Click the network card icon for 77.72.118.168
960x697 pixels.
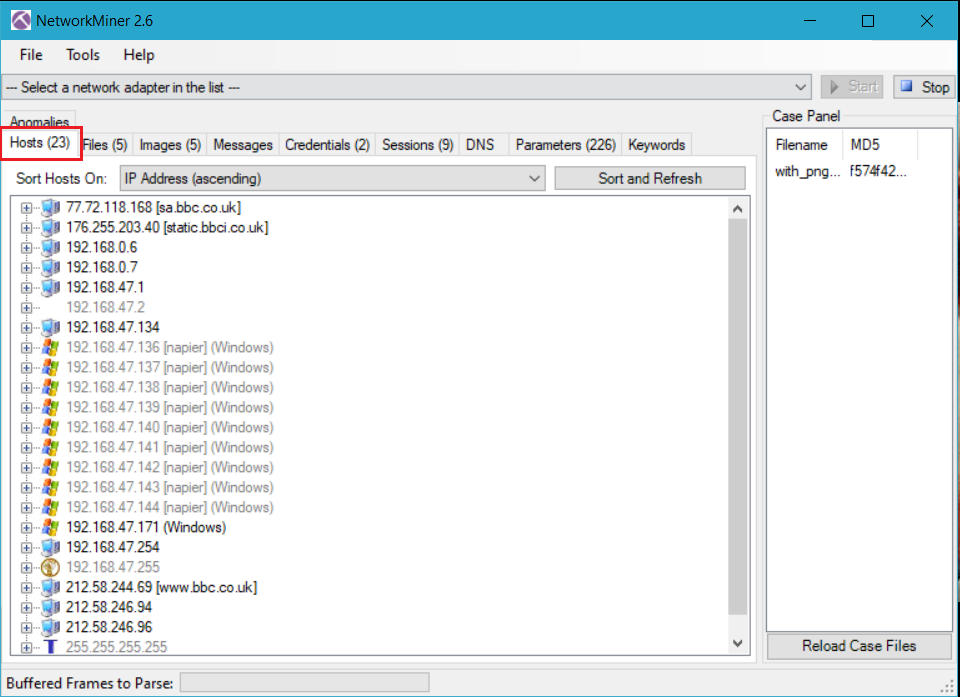51,208
